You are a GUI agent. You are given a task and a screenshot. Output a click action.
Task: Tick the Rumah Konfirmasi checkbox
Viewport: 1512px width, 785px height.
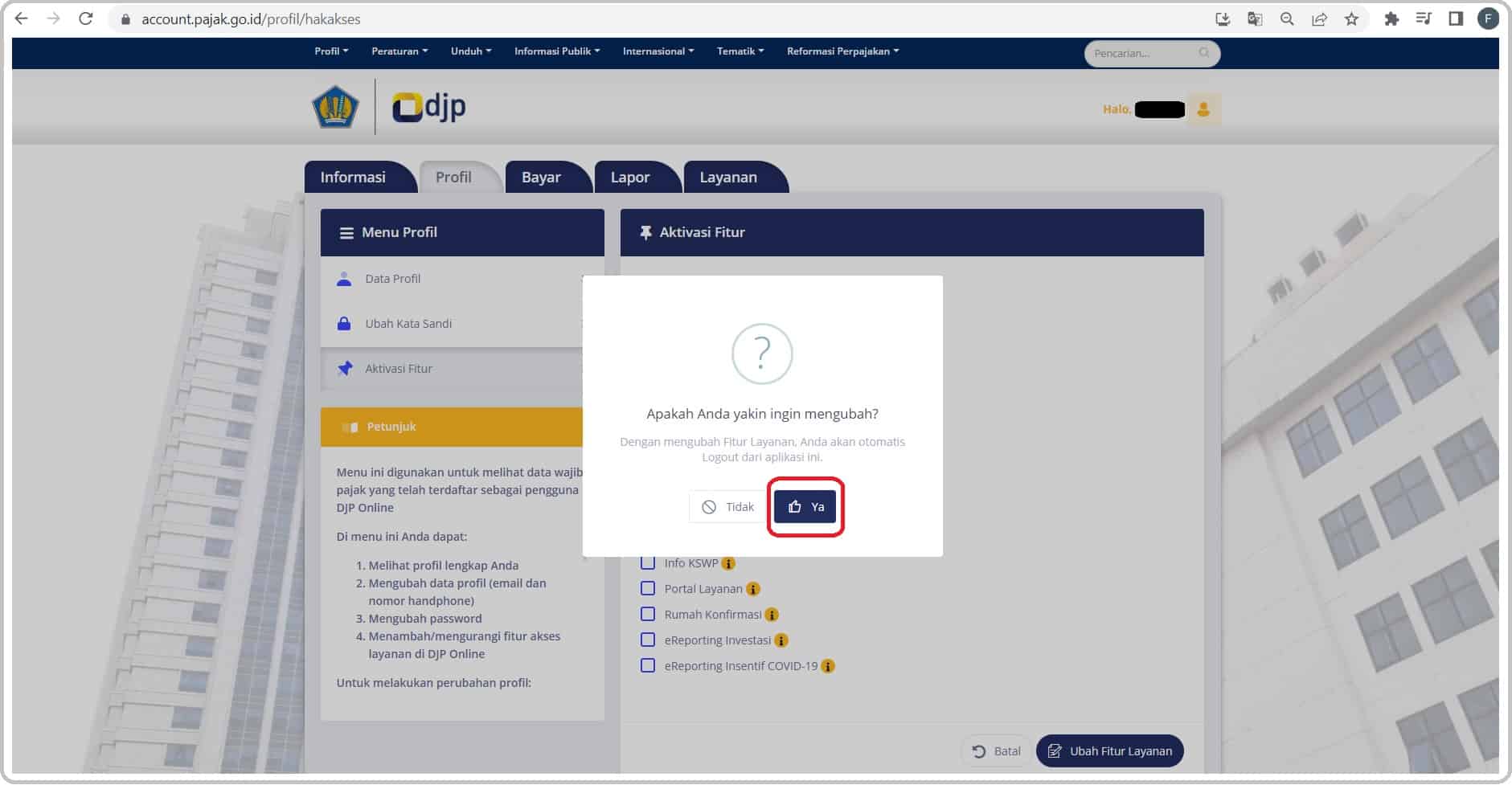click(x=648, y=614)
